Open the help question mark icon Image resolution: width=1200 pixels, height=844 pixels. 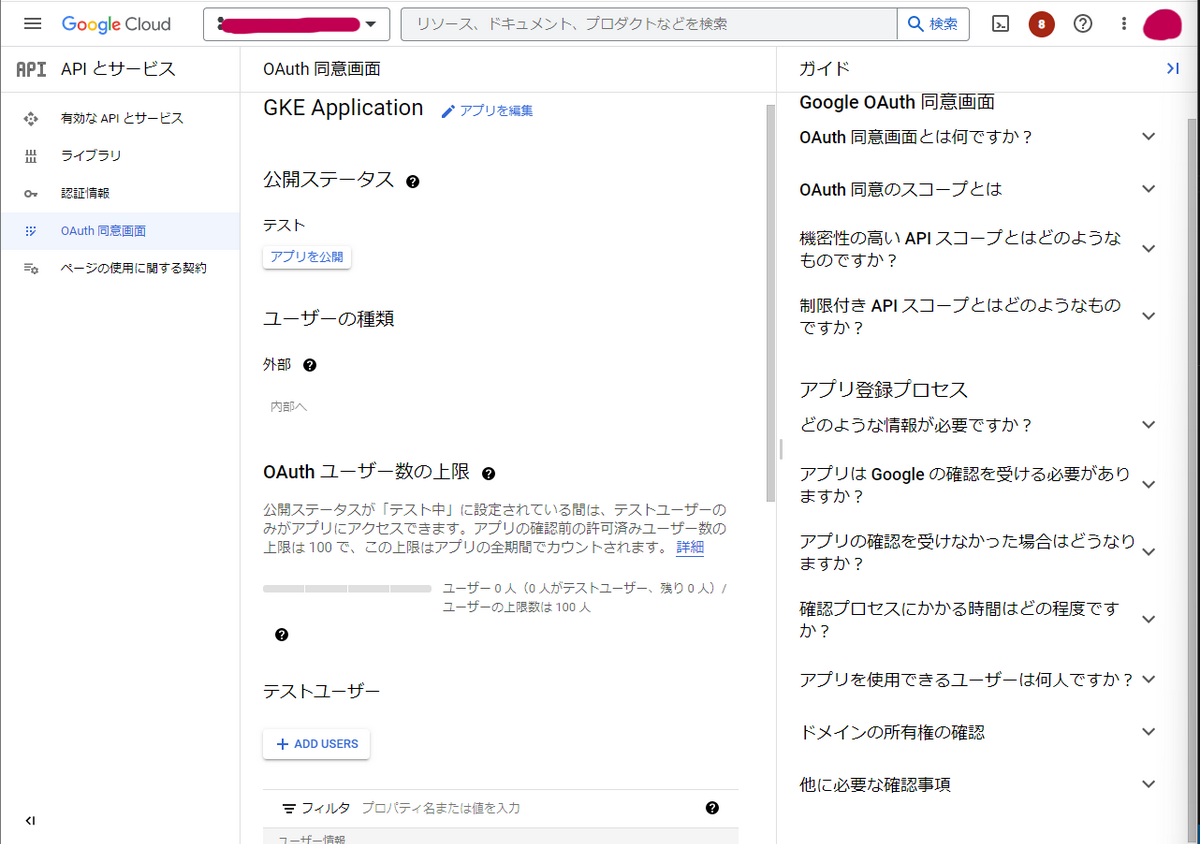coord(1082,24)
